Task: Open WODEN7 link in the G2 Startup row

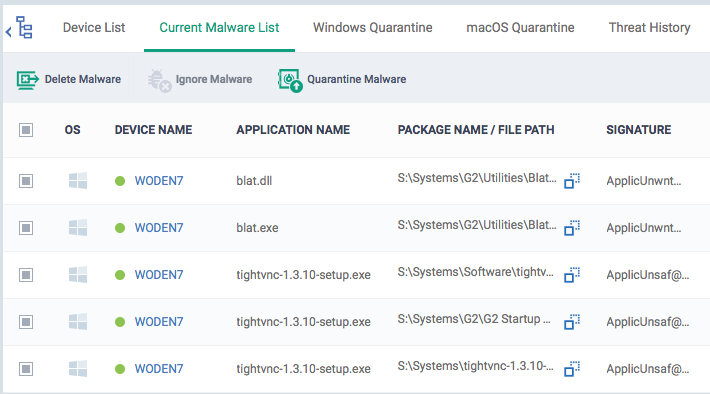Action: click(x=159, y=322)
